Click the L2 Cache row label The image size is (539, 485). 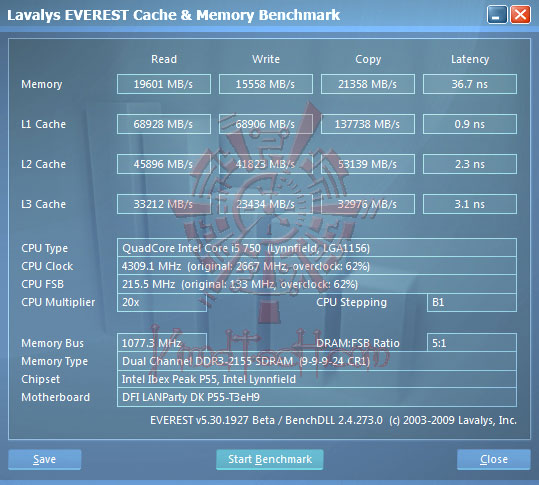pos(43,164)
